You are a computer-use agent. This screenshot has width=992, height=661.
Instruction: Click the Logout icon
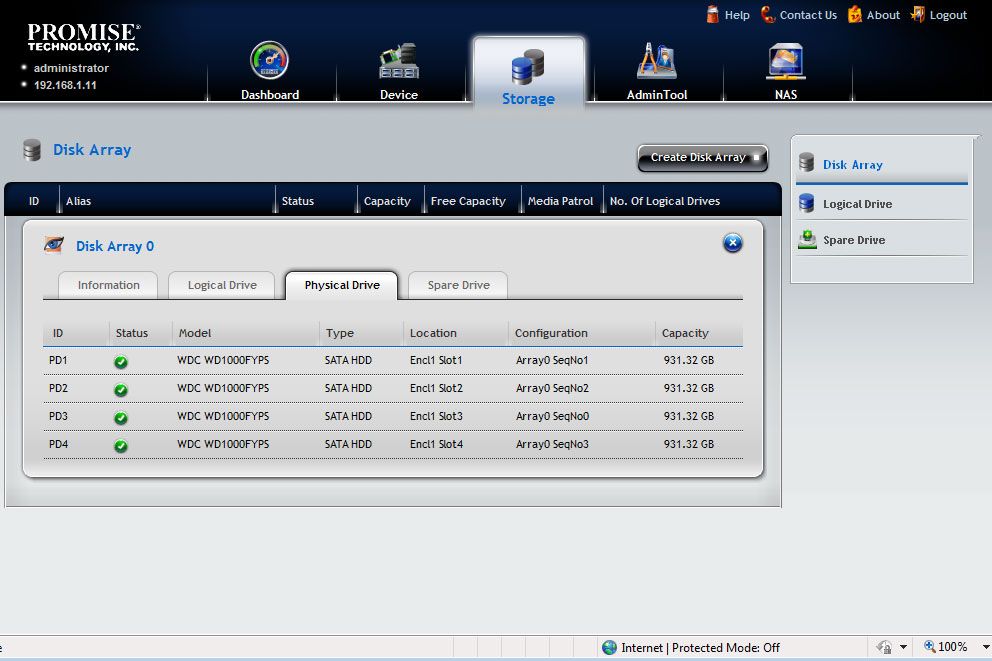click(x=917, y=14)
